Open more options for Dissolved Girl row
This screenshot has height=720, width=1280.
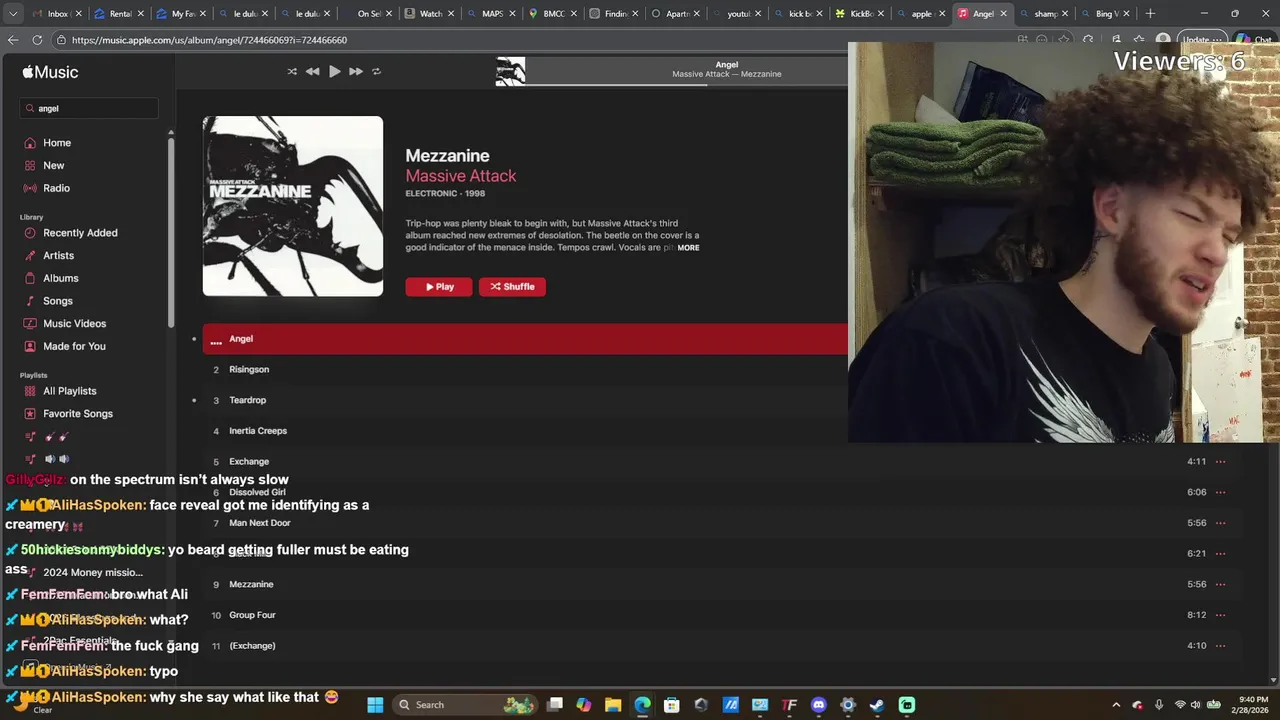click(x=1220, y=492)
